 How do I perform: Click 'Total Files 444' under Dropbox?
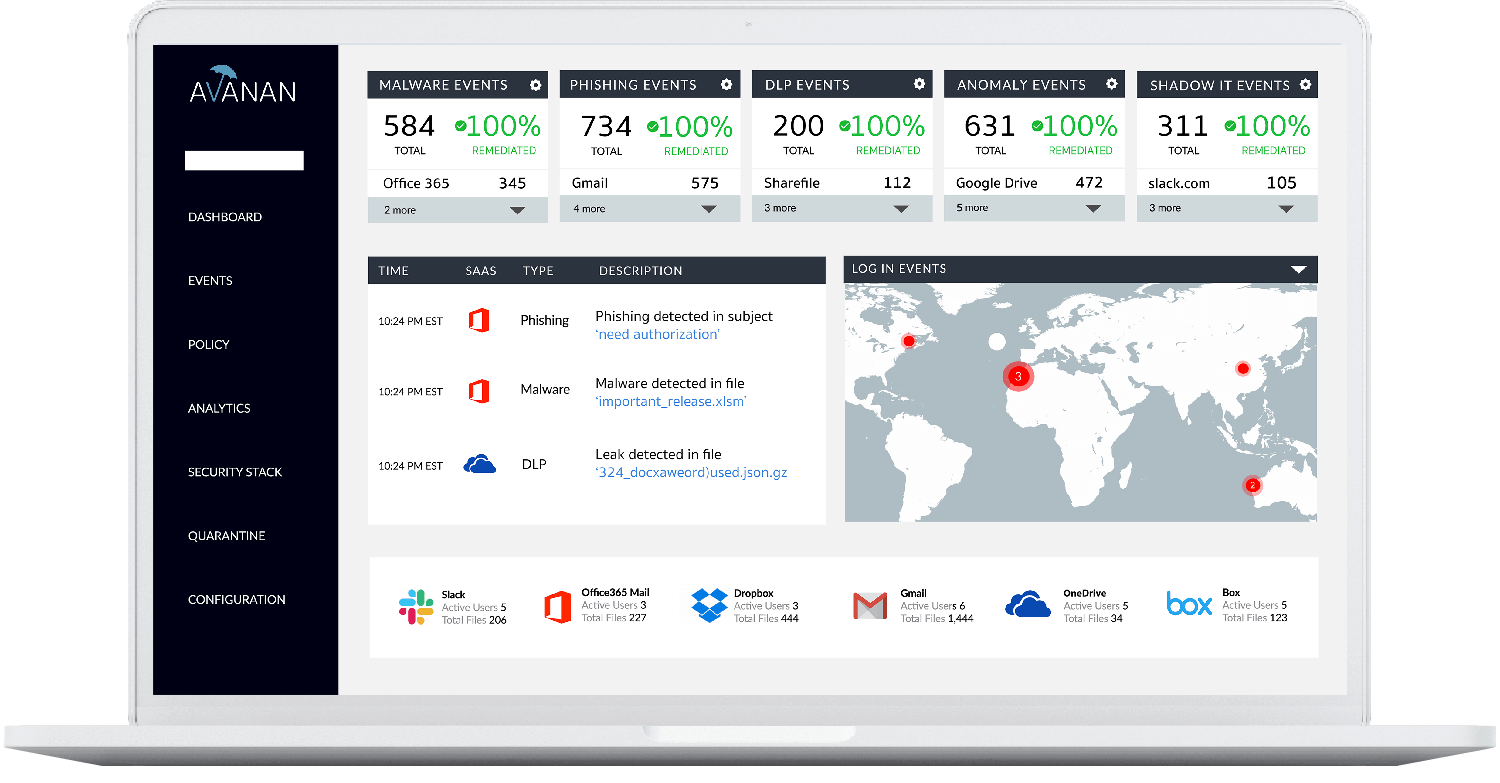coord(766,618)
